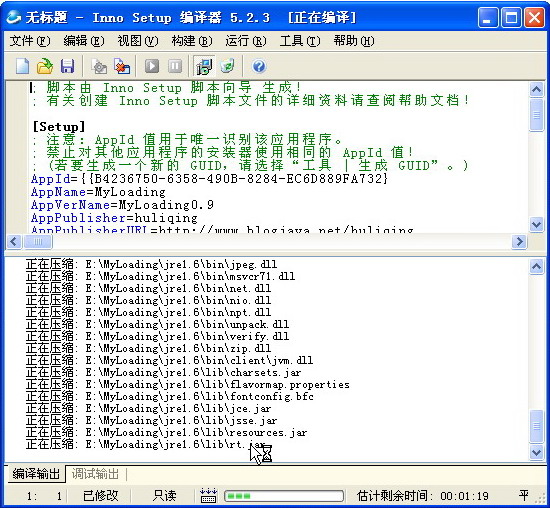
Task: Switch to the 调试输出 tab
Action: tap(95, 474)
